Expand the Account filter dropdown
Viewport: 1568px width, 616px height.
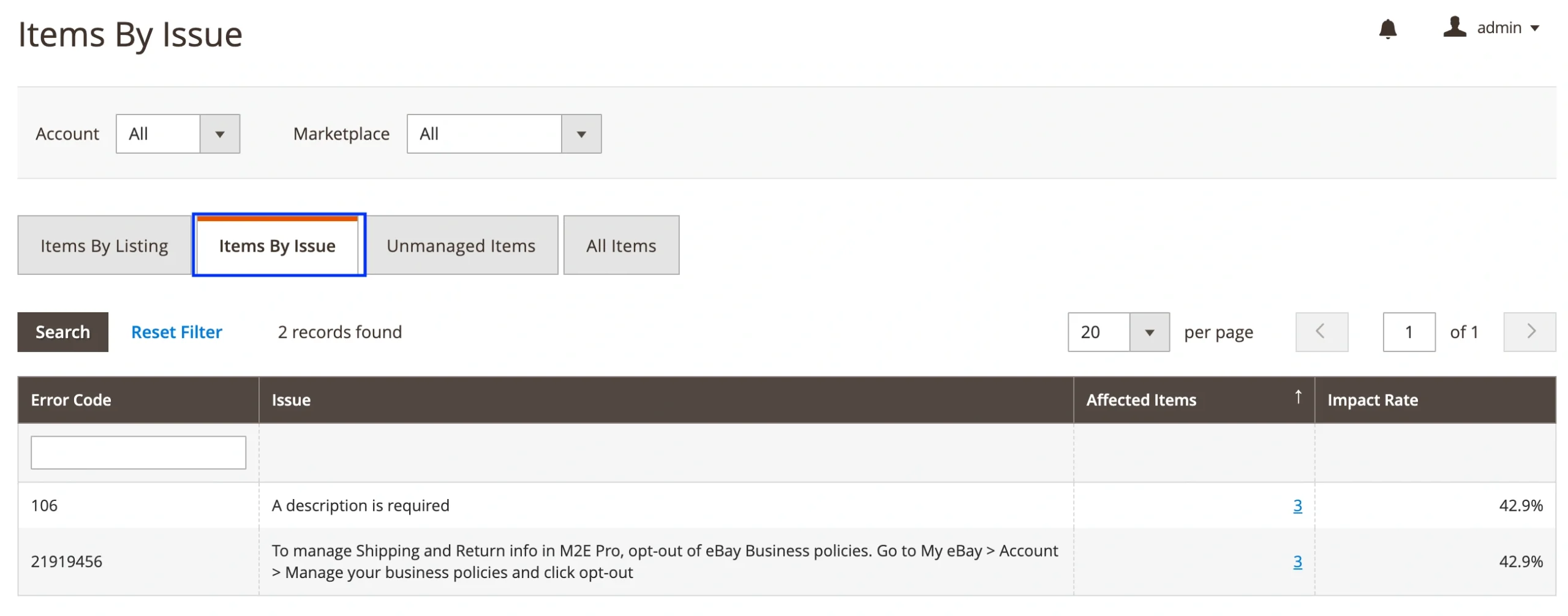(x=219, y=133)
